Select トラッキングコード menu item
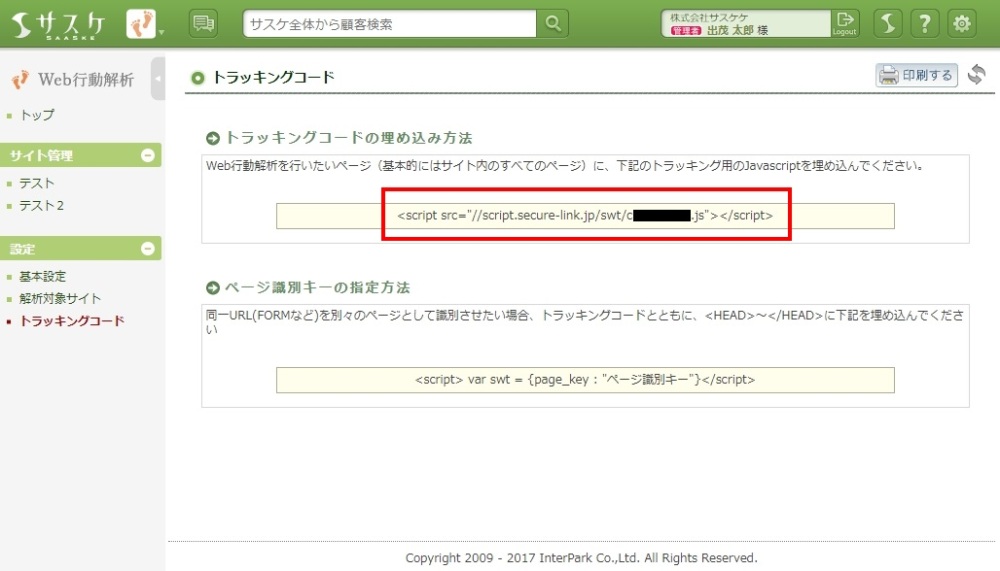 click(71, 321)
